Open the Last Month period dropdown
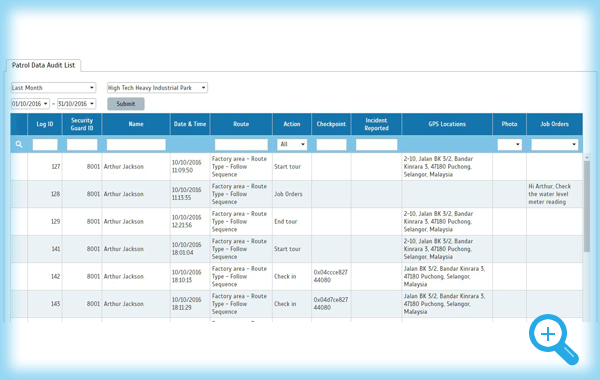This screenshot has height=380, width=600. [x=53, y=88]
